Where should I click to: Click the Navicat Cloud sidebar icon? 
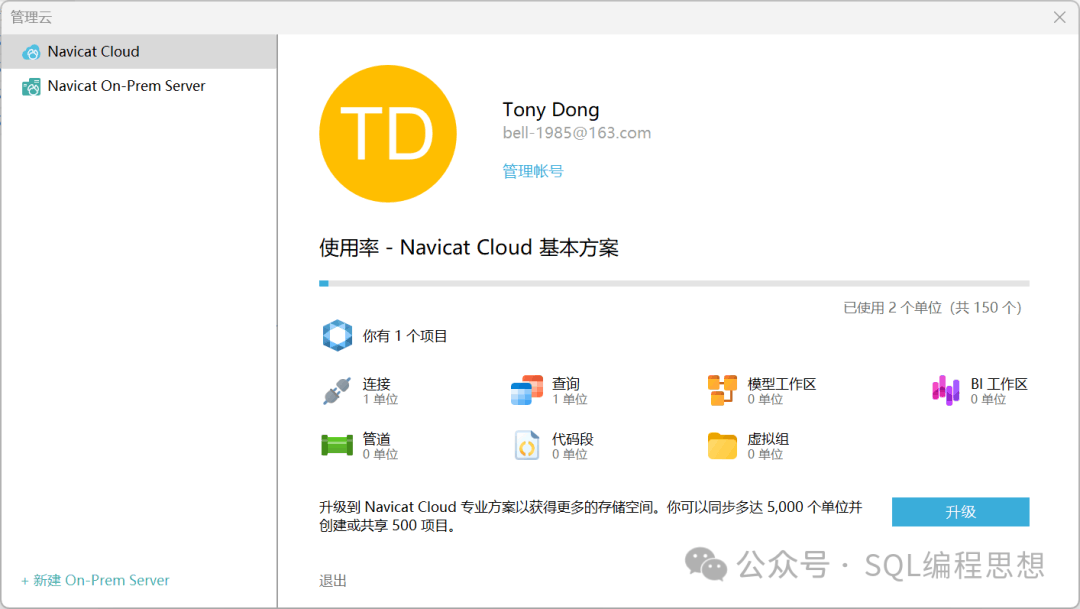tap(31, 52)
